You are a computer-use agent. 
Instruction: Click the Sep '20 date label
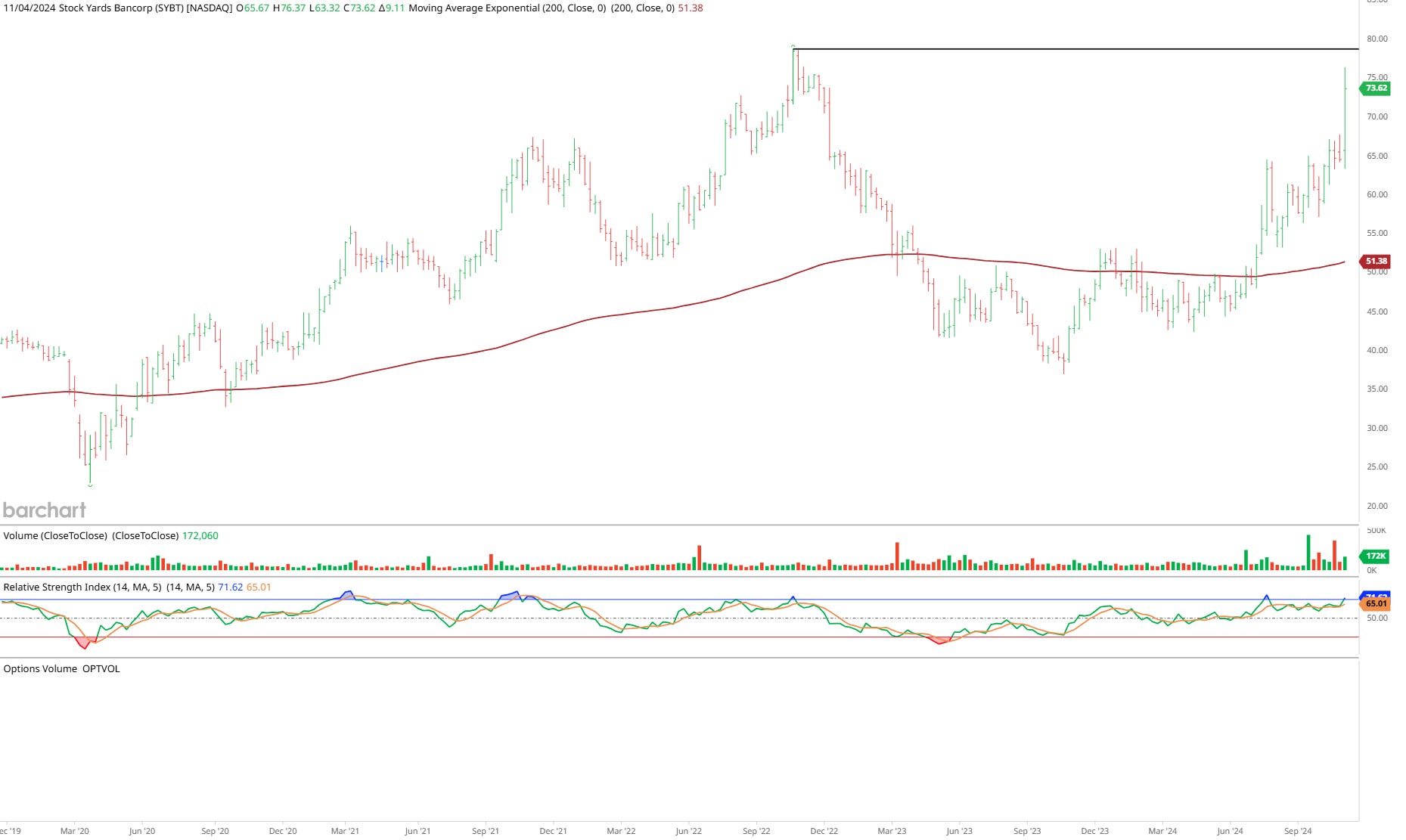[215, 831]
